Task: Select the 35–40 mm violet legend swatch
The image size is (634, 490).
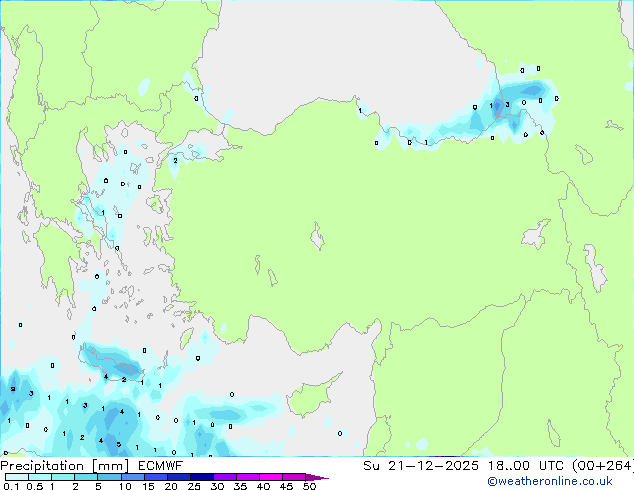Action: coord(247,477)
